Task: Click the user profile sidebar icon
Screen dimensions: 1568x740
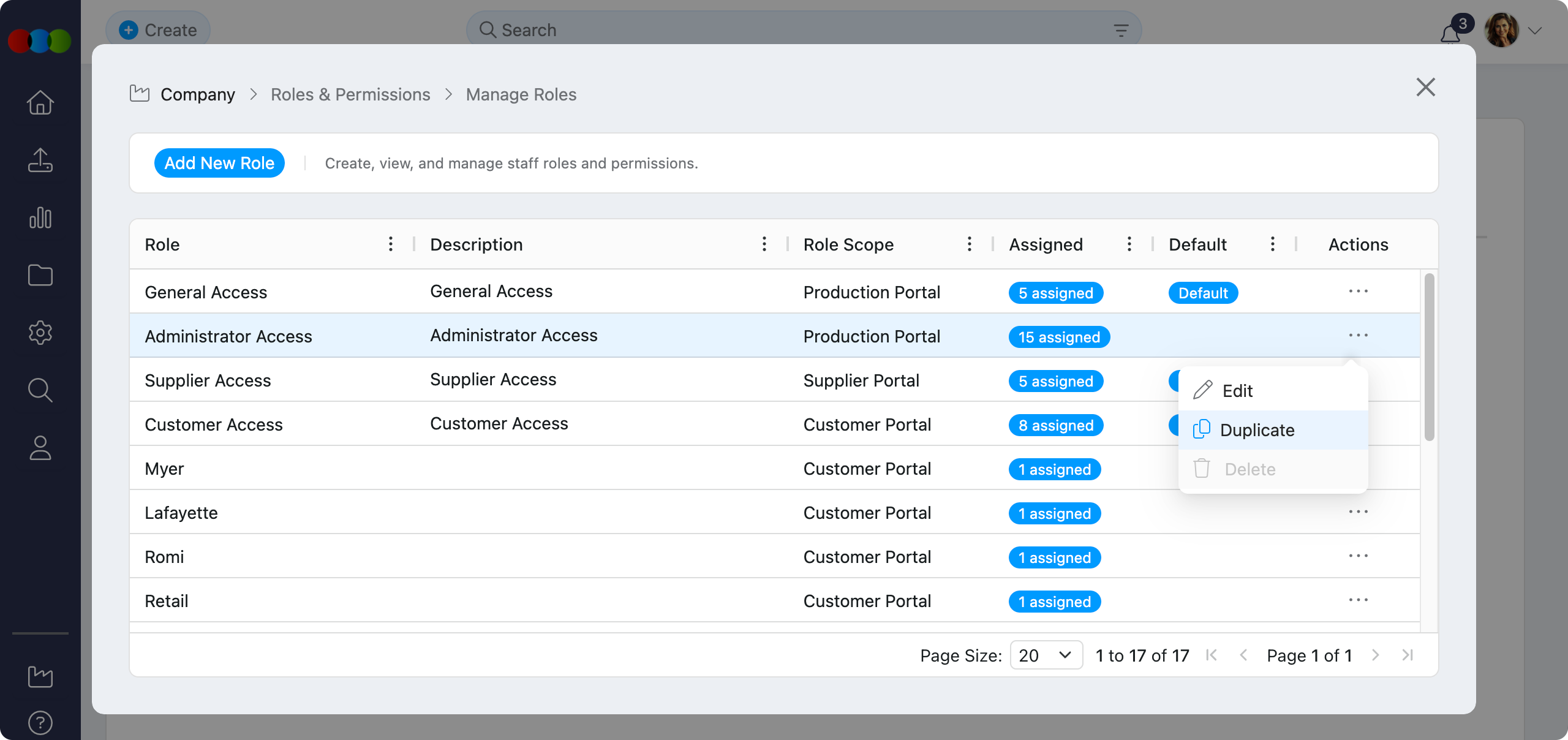Action: [x=40, y=448]
